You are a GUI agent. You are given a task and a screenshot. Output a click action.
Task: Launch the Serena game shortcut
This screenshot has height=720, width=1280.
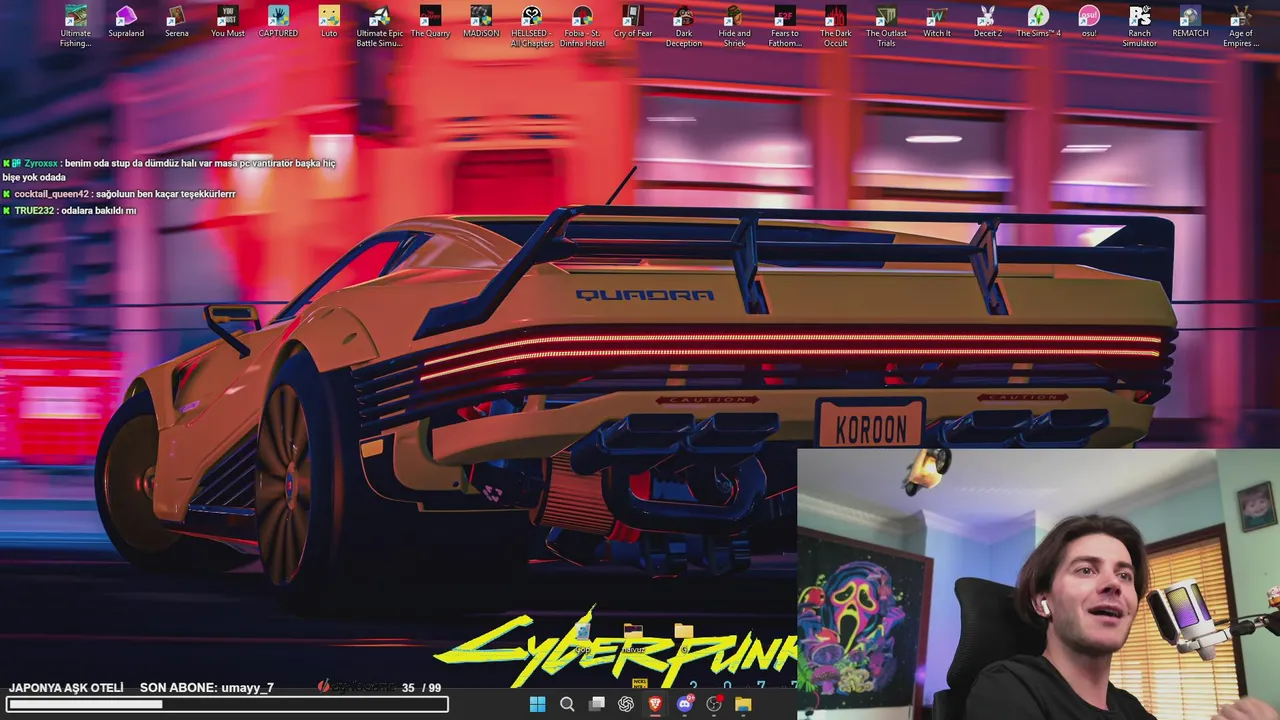coord(176,22)
